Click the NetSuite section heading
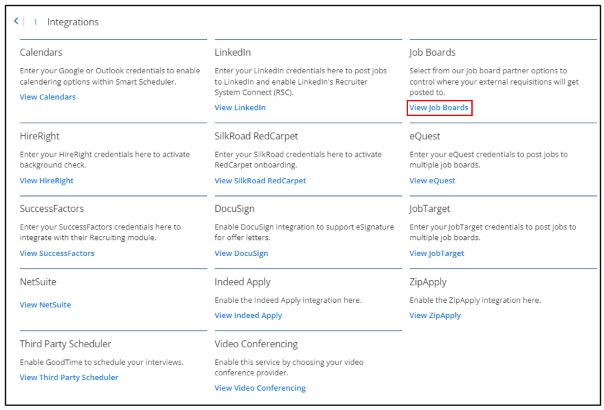The image size is (604, 410). pos(38,282)
